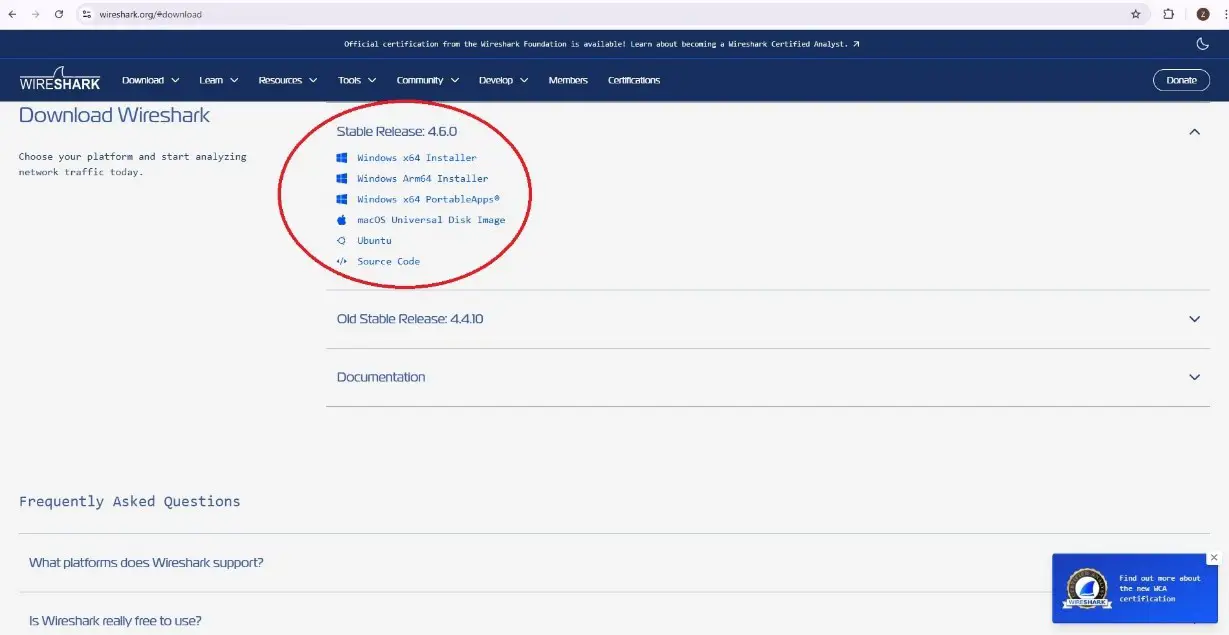The image size is (1229, 635).
Task: Click the WCA certification badge image
Action: tap(1086, 589)
